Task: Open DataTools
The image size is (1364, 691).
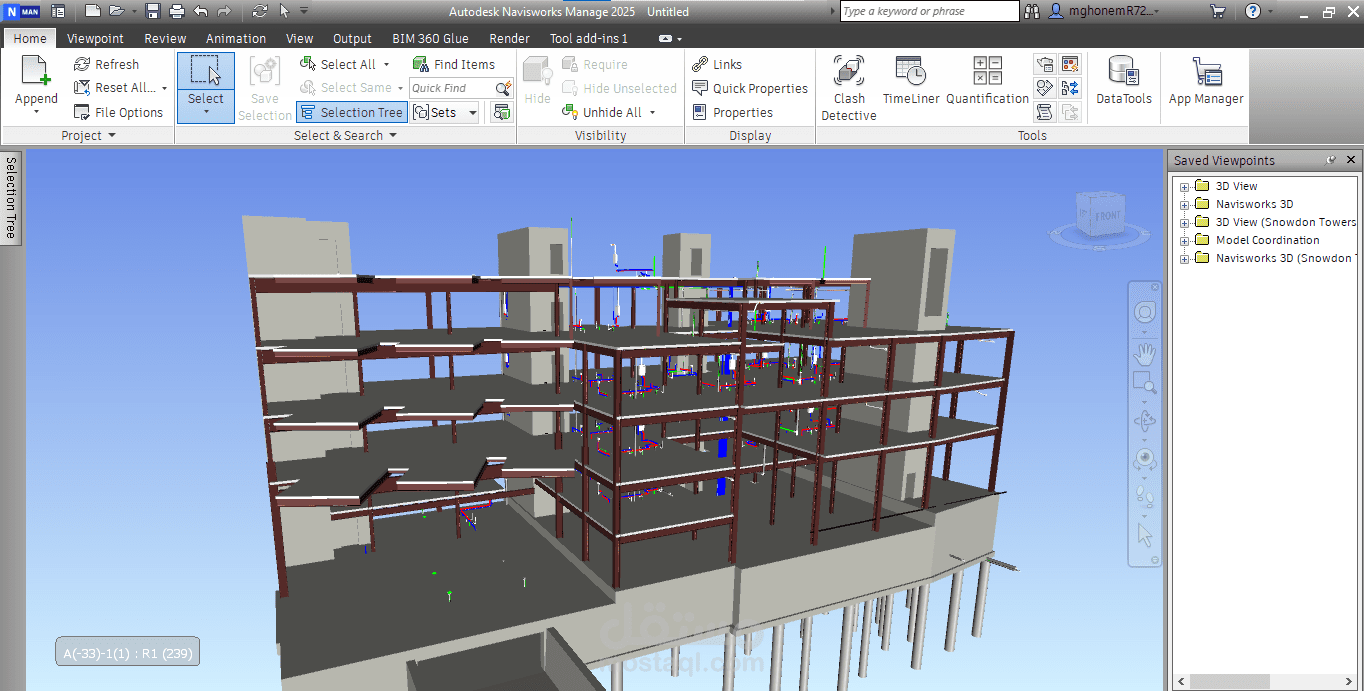Action: click(1124, 81)
